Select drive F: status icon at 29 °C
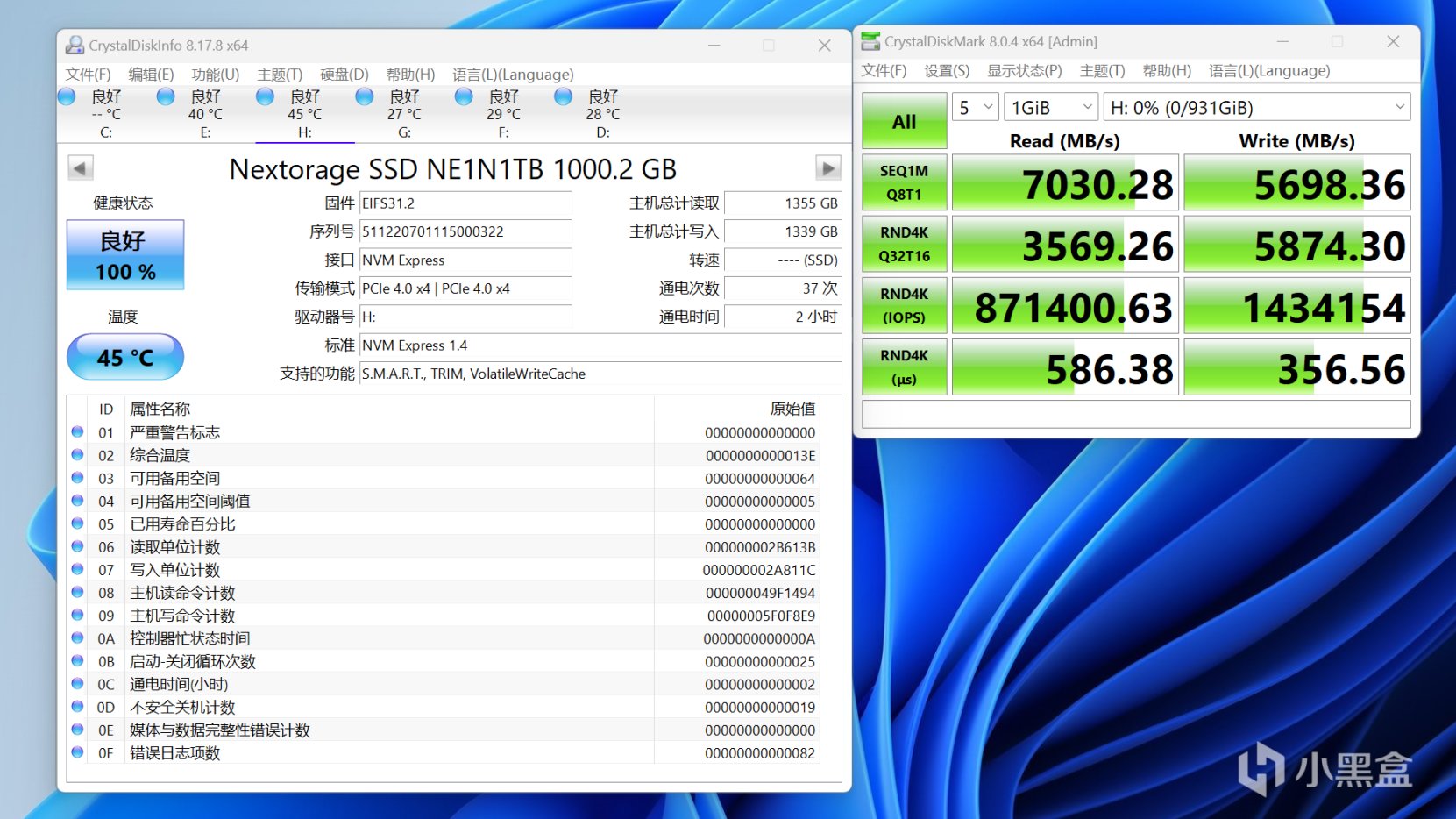The image size is (1456, 819). (x=464, y=97)
